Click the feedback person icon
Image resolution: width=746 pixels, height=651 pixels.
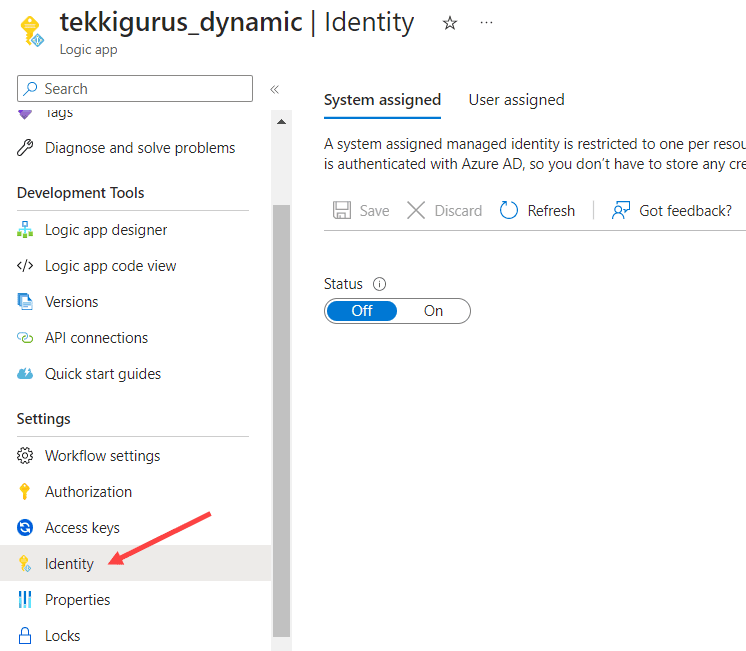tap(620, 210)
